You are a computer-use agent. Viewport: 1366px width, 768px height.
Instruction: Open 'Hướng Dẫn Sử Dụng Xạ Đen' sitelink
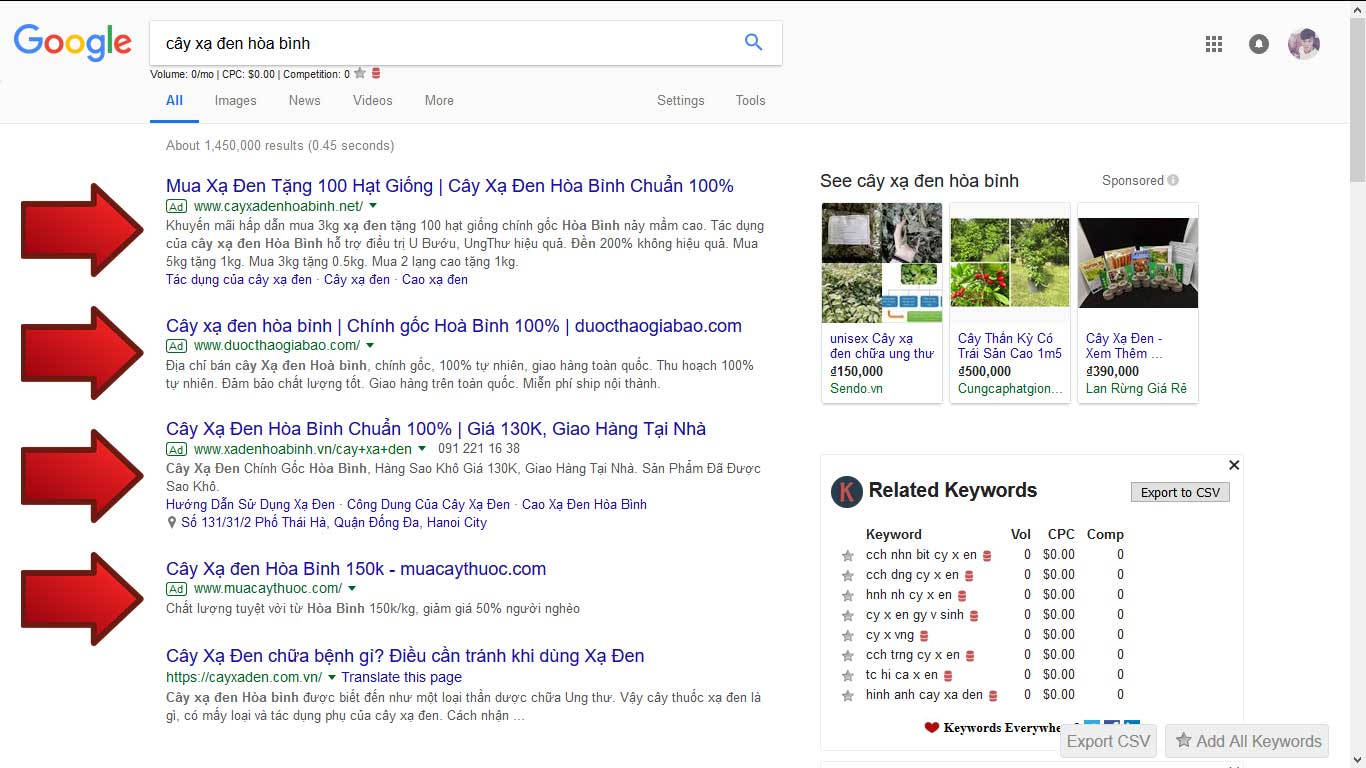pyautogui.click(x=250, y=504)
